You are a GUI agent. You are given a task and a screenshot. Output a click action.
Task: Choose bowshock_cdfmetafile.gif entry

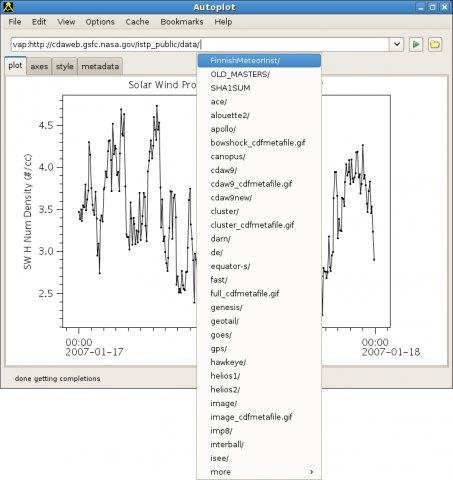tap(259, 143)
